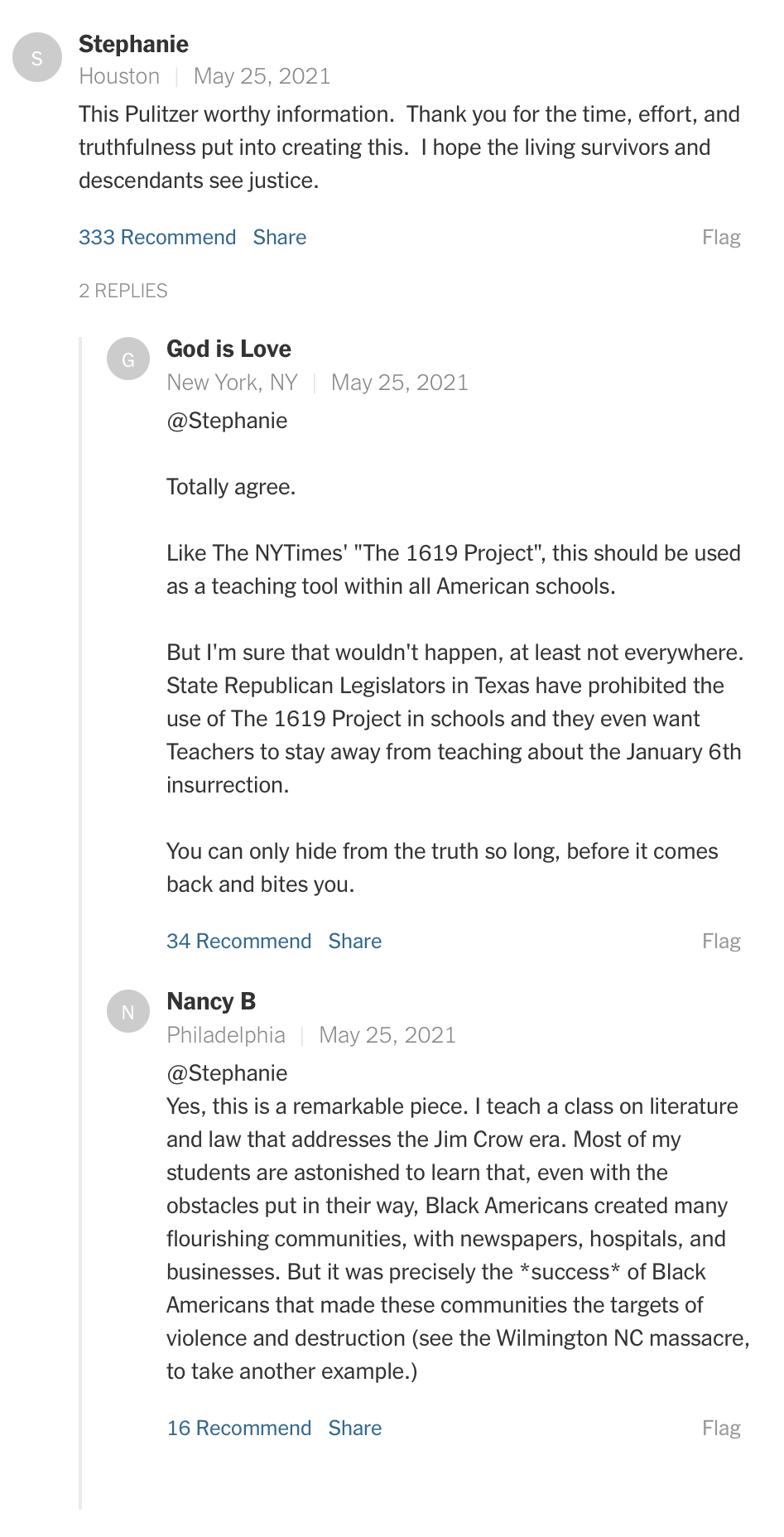Share Nancy B's reply
784x1537 pixels.
coord(355,1429)
